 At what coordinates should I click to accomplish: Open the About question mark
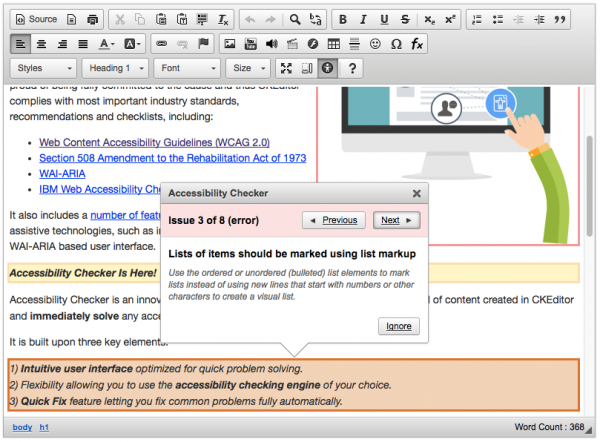coord(352,68)
